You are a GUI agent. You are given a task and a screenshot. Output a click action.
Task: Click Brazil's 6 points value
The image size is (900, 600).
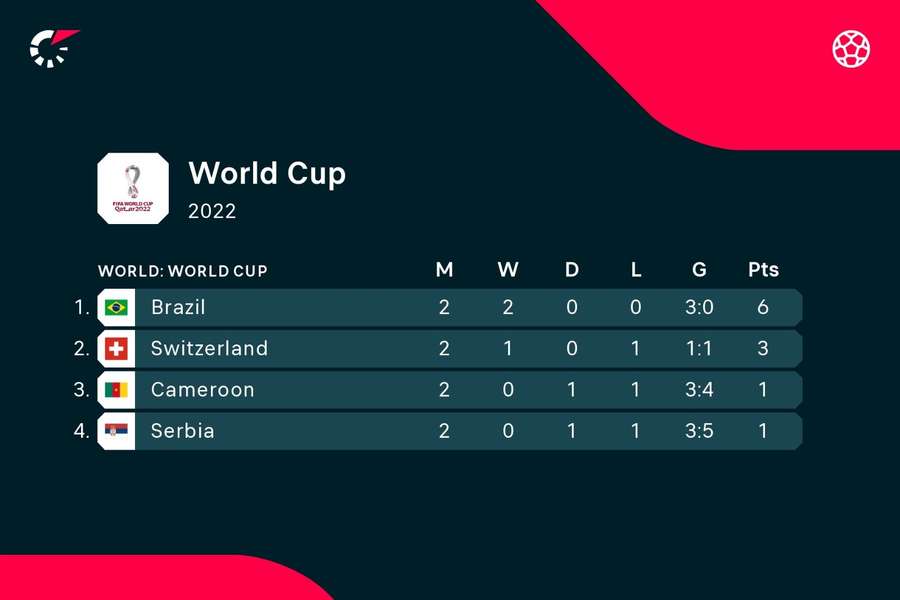(763, 307)
